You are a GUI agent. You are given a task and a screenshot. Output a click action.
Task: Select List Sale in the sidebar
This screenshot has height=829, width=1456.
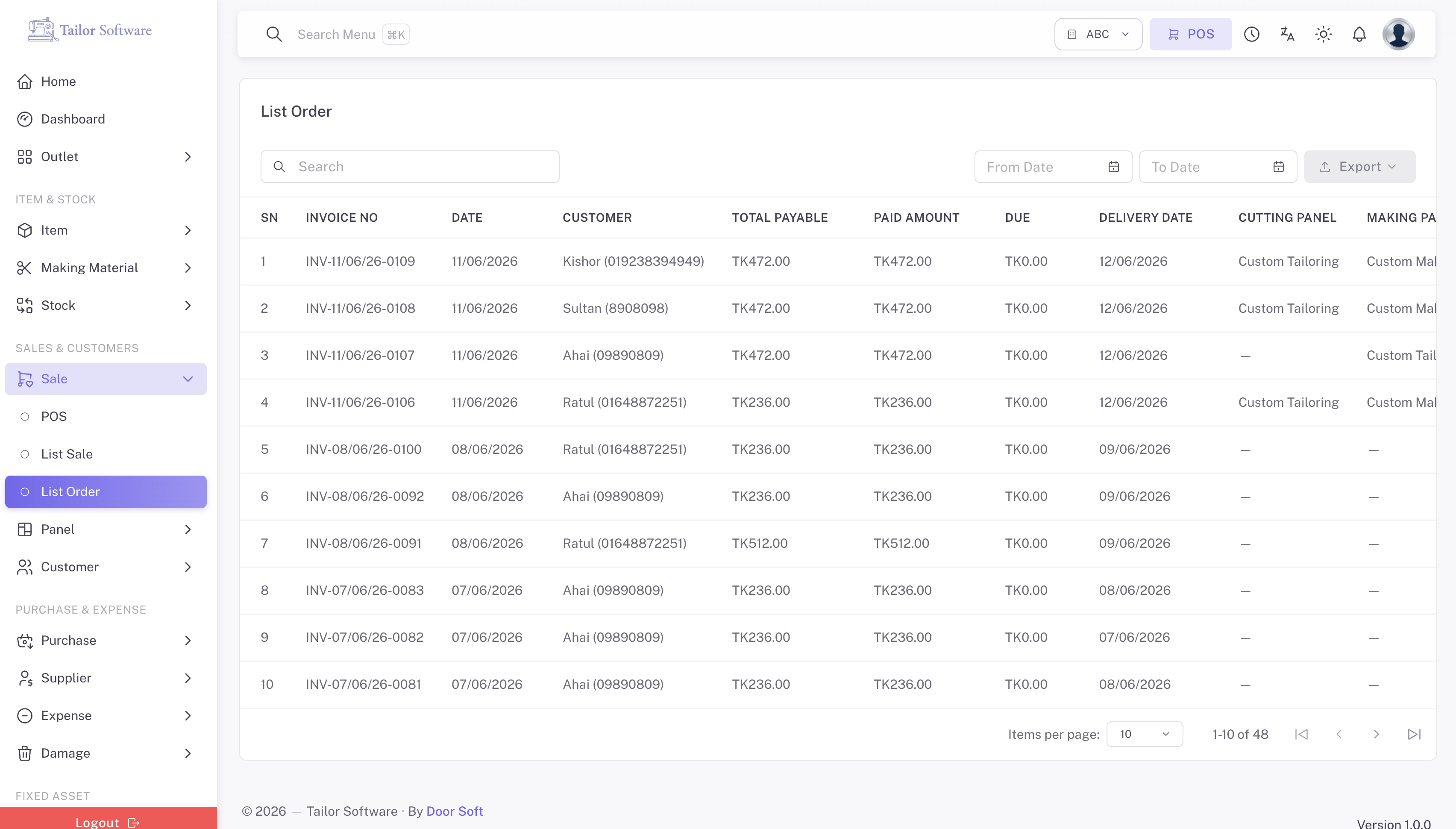pos(106,454)
